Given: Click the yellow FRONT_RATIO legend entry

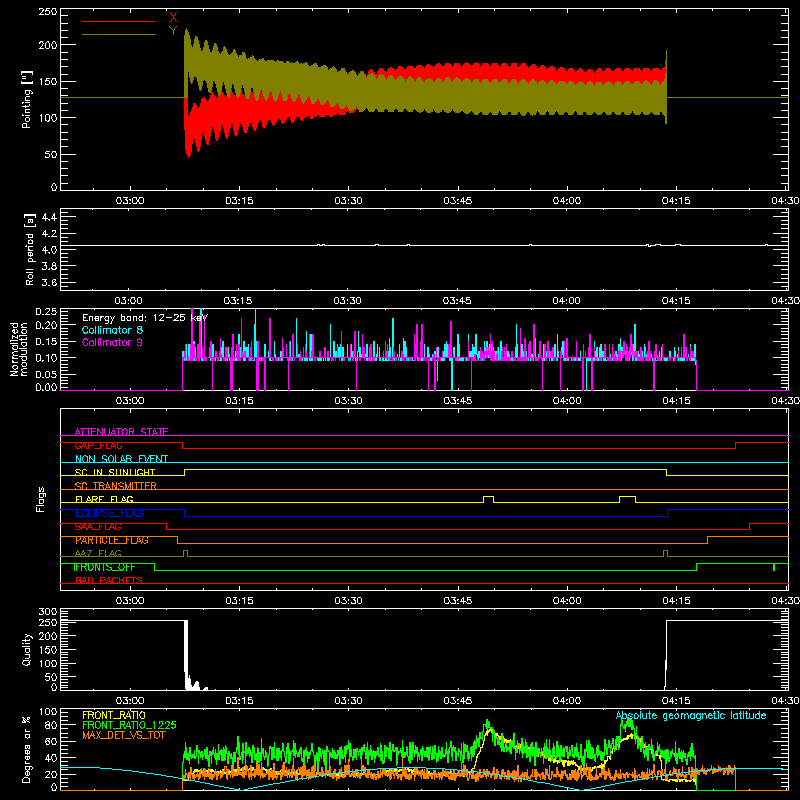Looking at the screenshot, I should click(x=114, y=715).
